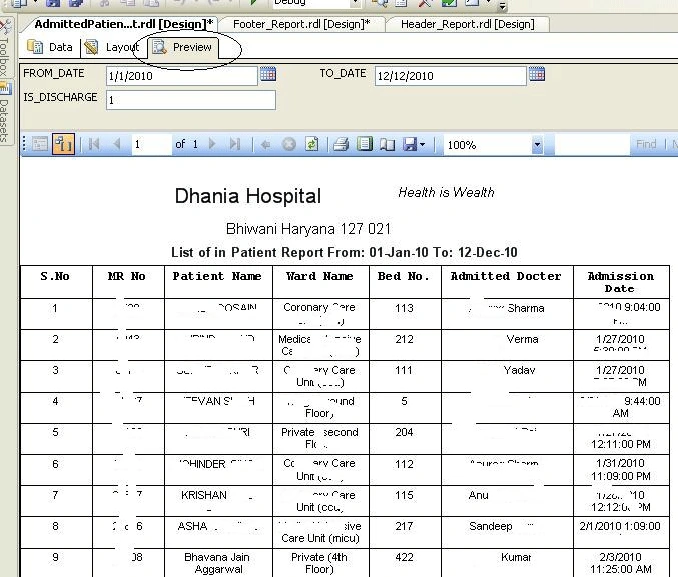Open the Datasets side panel
This screenshot has height=577, width=678.
[x=5, y=113]
